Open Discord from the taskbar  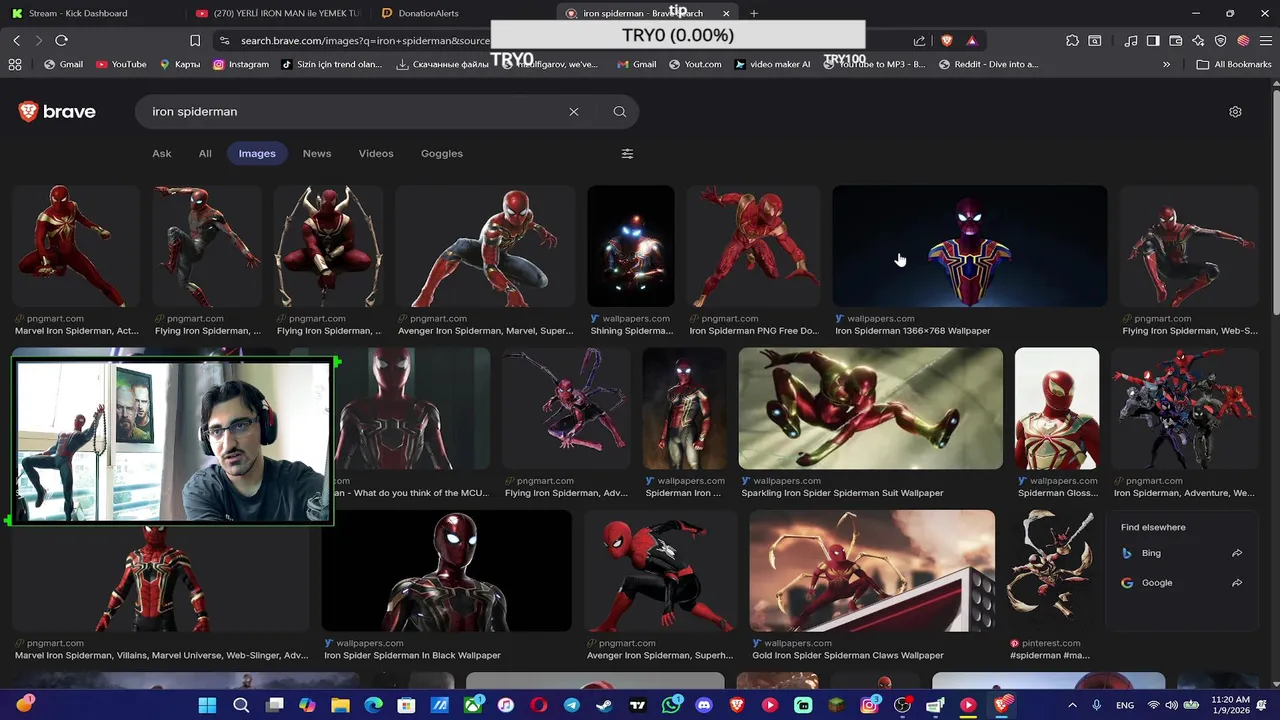(704, 705)
